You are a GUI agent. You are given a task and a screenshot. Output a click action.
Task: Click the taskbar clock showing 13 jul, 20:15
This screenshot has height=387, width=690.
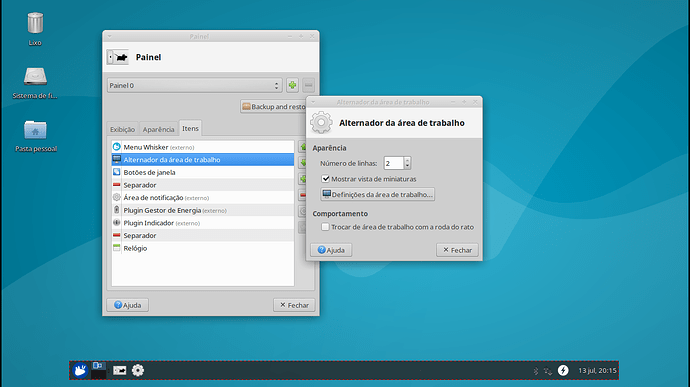[x=597, y=371]
